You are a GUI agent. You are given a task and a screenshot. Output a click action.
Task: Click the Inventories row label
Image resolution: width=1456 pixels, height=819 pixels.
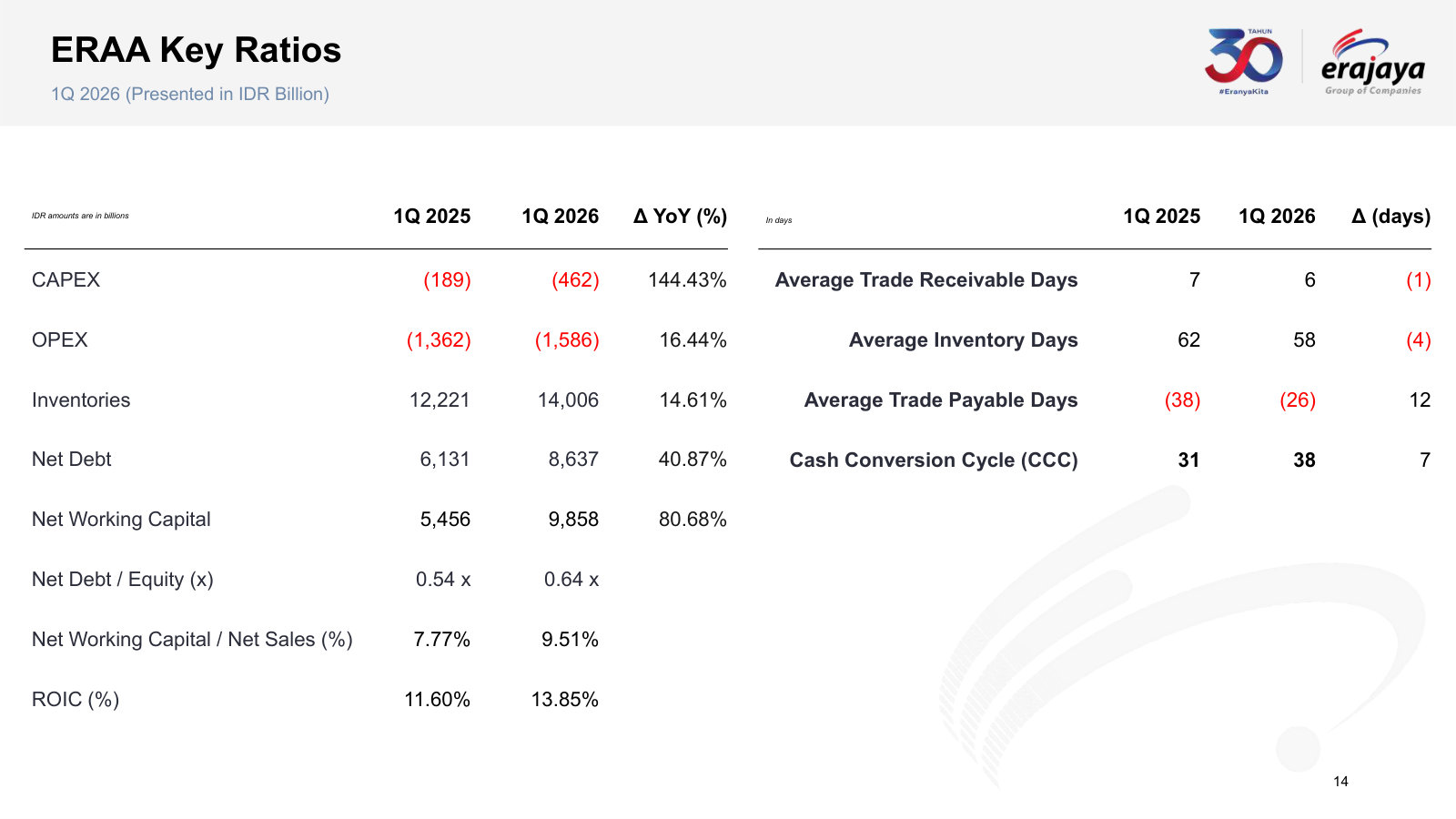tap(81, 400)
